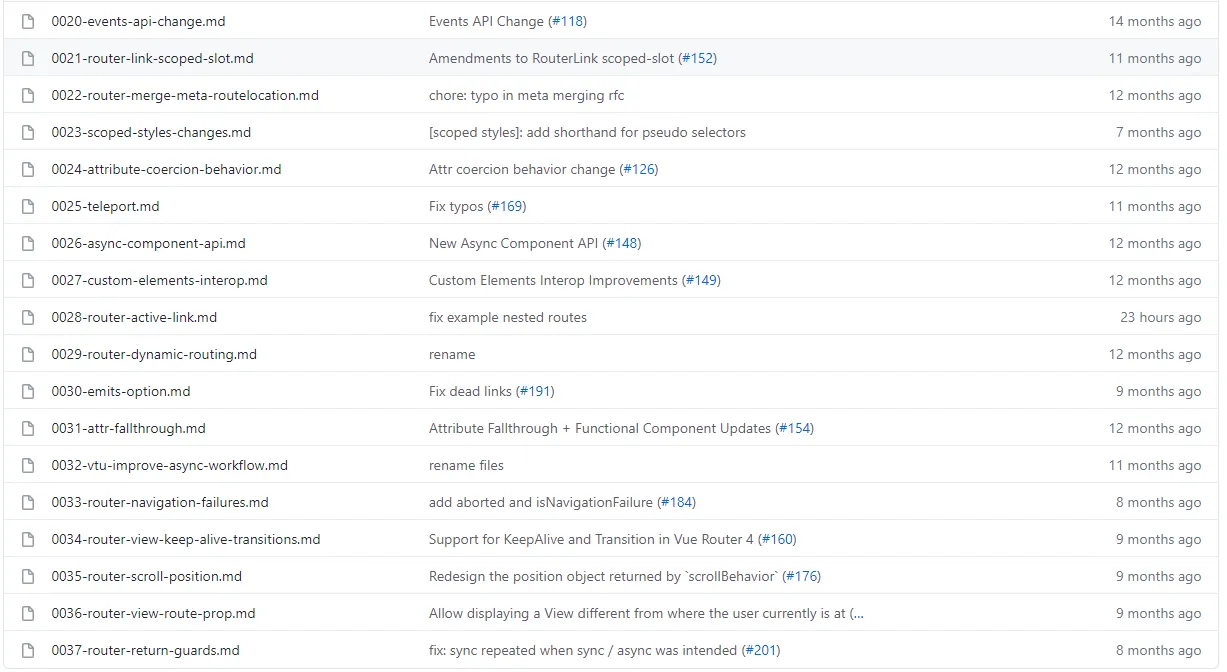The width and height of the screenshot is (1227, 672).
Task: Open commit 'Attribute Fallthrough + Functional Component Updates'
Action: [x=600, y=428]
